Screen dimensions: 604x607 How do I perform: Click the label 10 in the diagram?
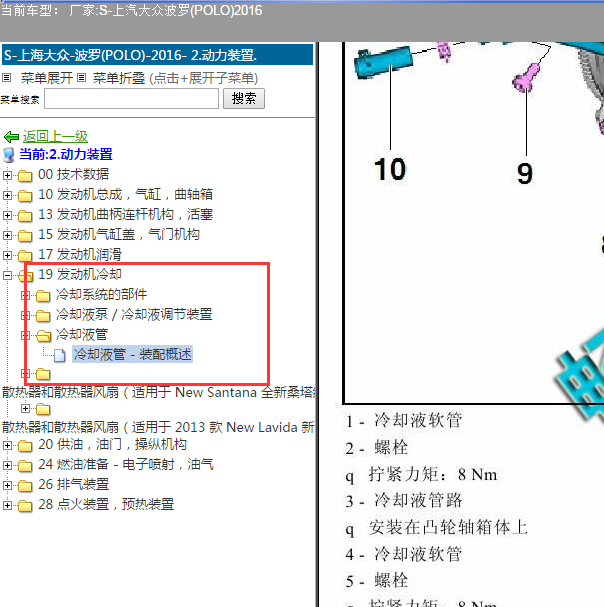[390, 170]
